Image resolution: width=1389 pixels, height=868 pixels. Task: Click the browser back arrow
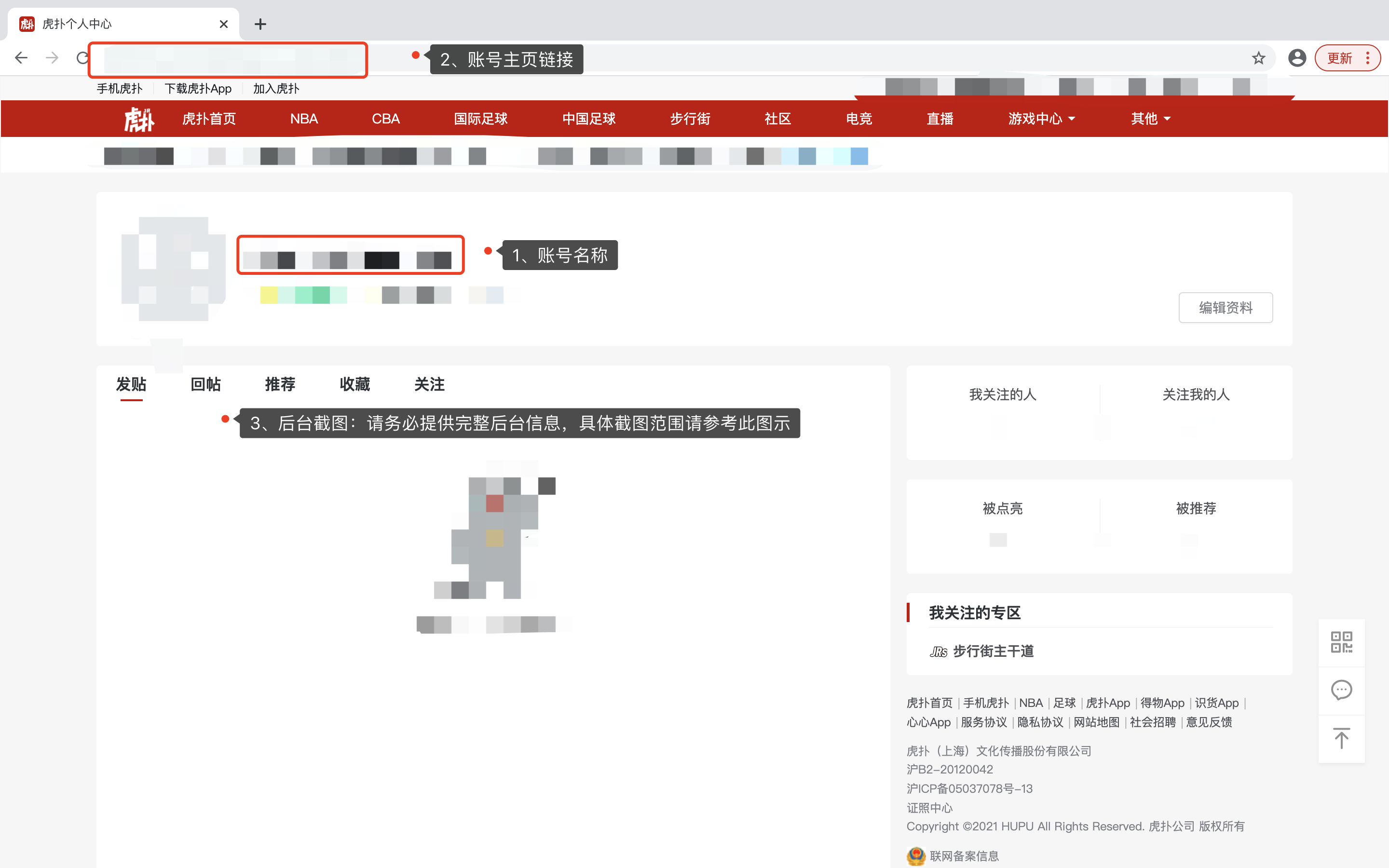[21, 57]
